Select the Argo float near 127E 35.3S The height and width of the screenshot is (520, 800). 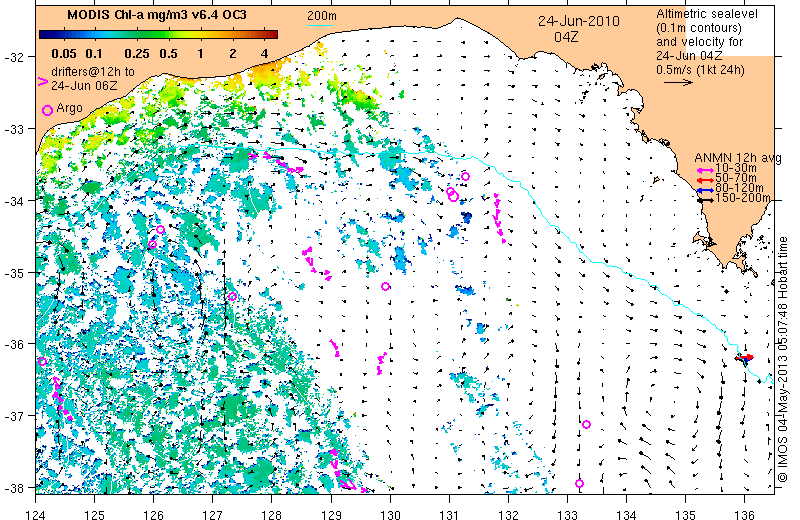coord(232,296)
